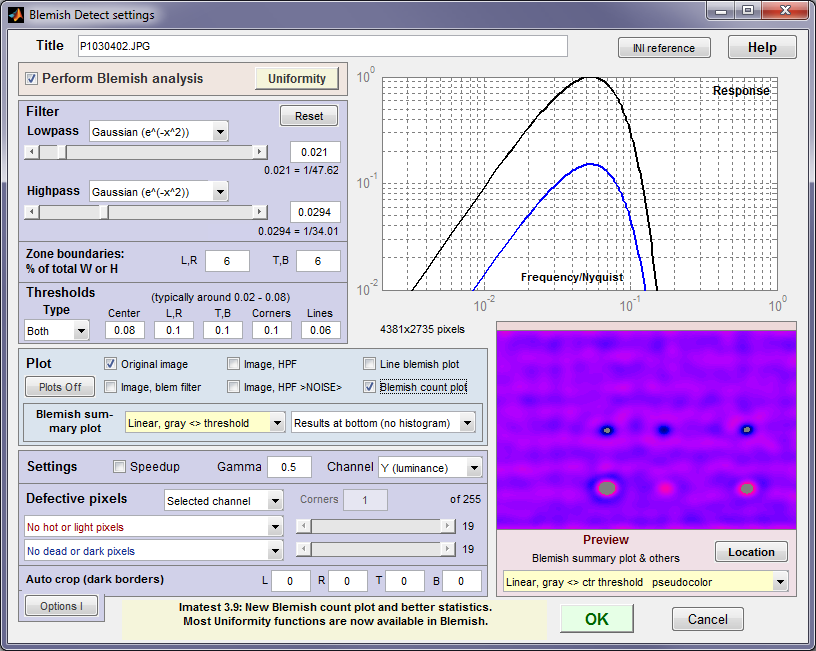Click the Gamma input field

click(x=289, y=467)
